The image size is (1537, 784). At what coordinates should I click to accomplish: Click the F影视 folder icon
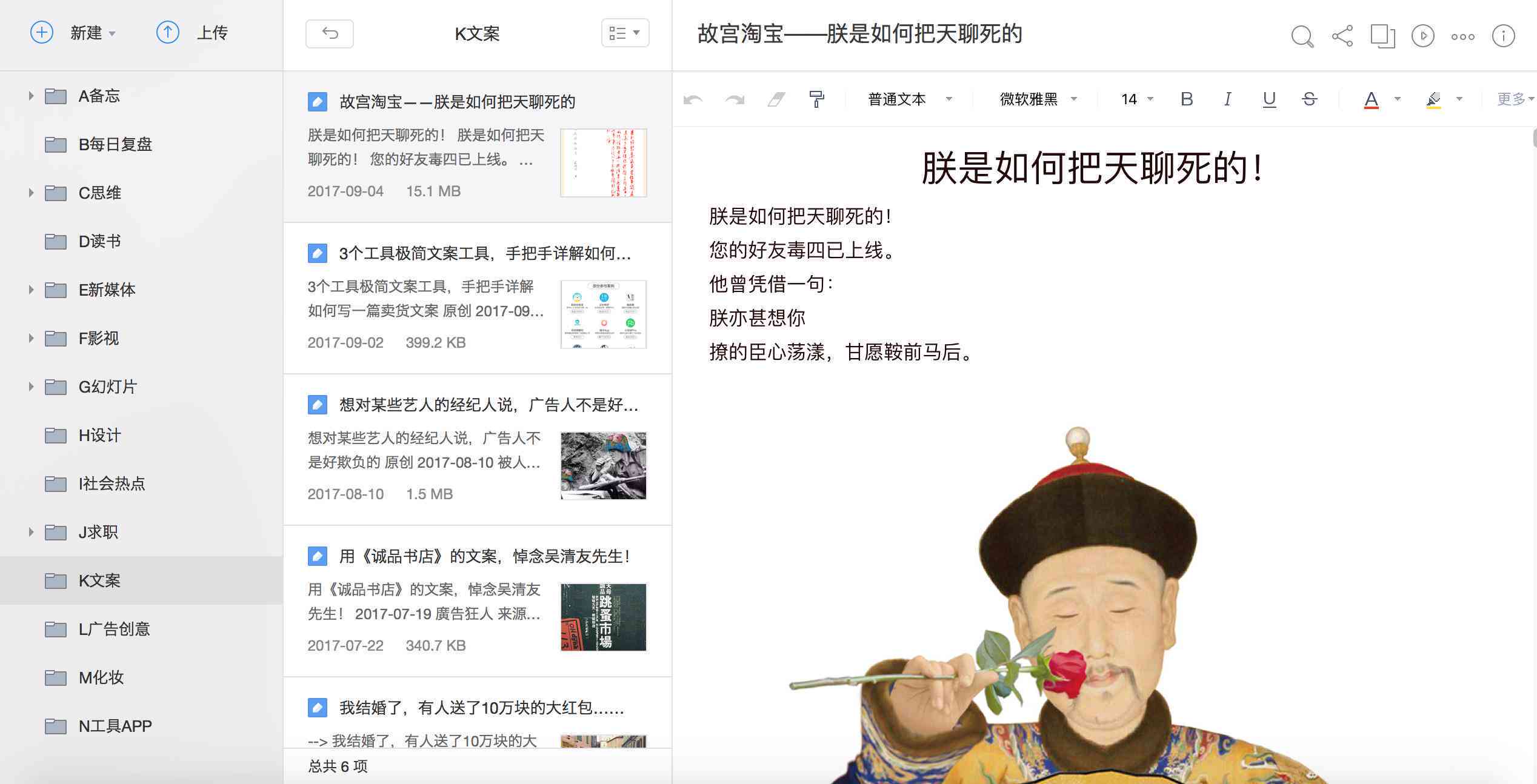(56, 338)
